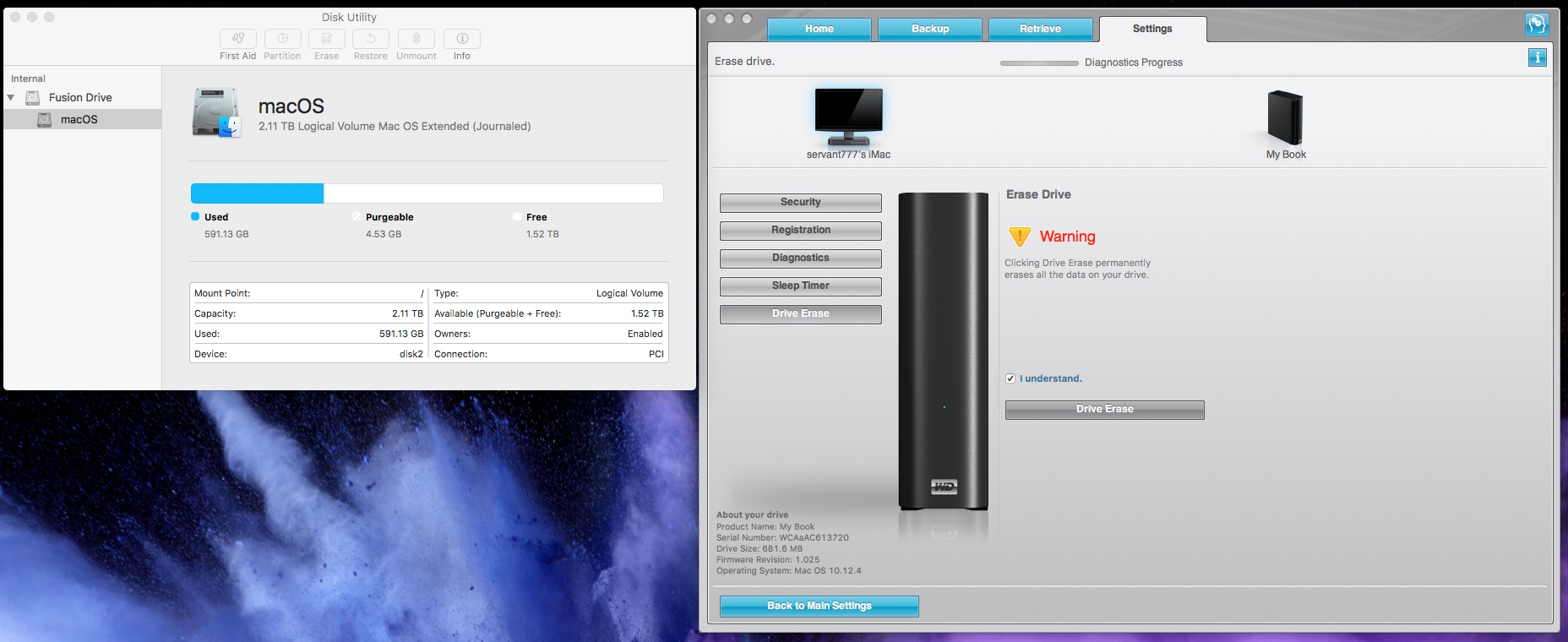The height and width of the screenshot is (642, 1568).
Task: Select the Fusion Drive disk icon in sidebar
Action: [33, 98]
